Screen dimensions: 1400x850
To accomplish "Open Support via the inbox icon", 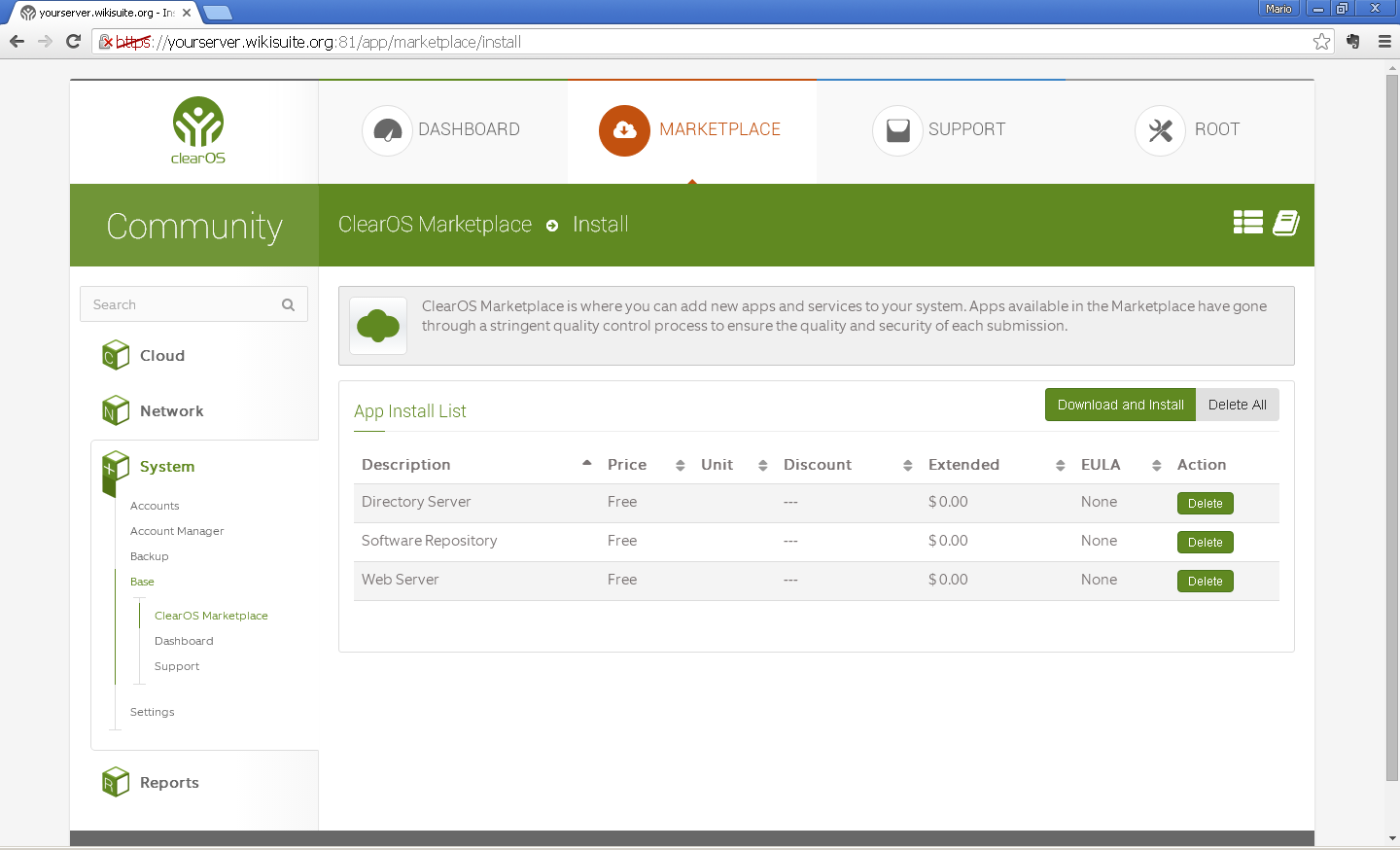I will point(897,130).
